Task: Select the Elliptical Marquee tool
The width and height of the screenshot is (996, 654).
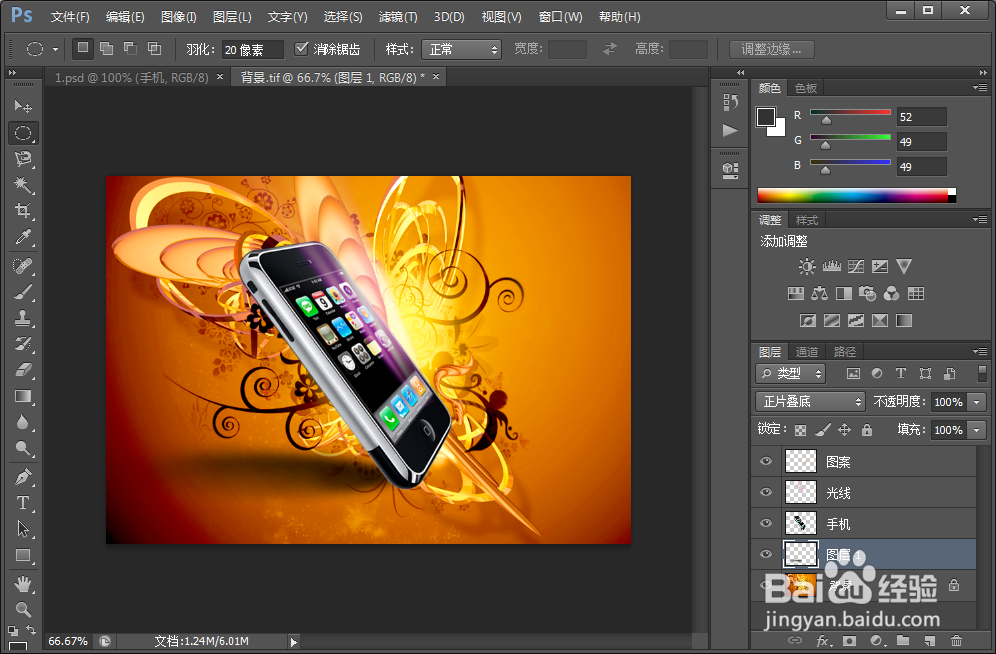Action: click(23, 133)
